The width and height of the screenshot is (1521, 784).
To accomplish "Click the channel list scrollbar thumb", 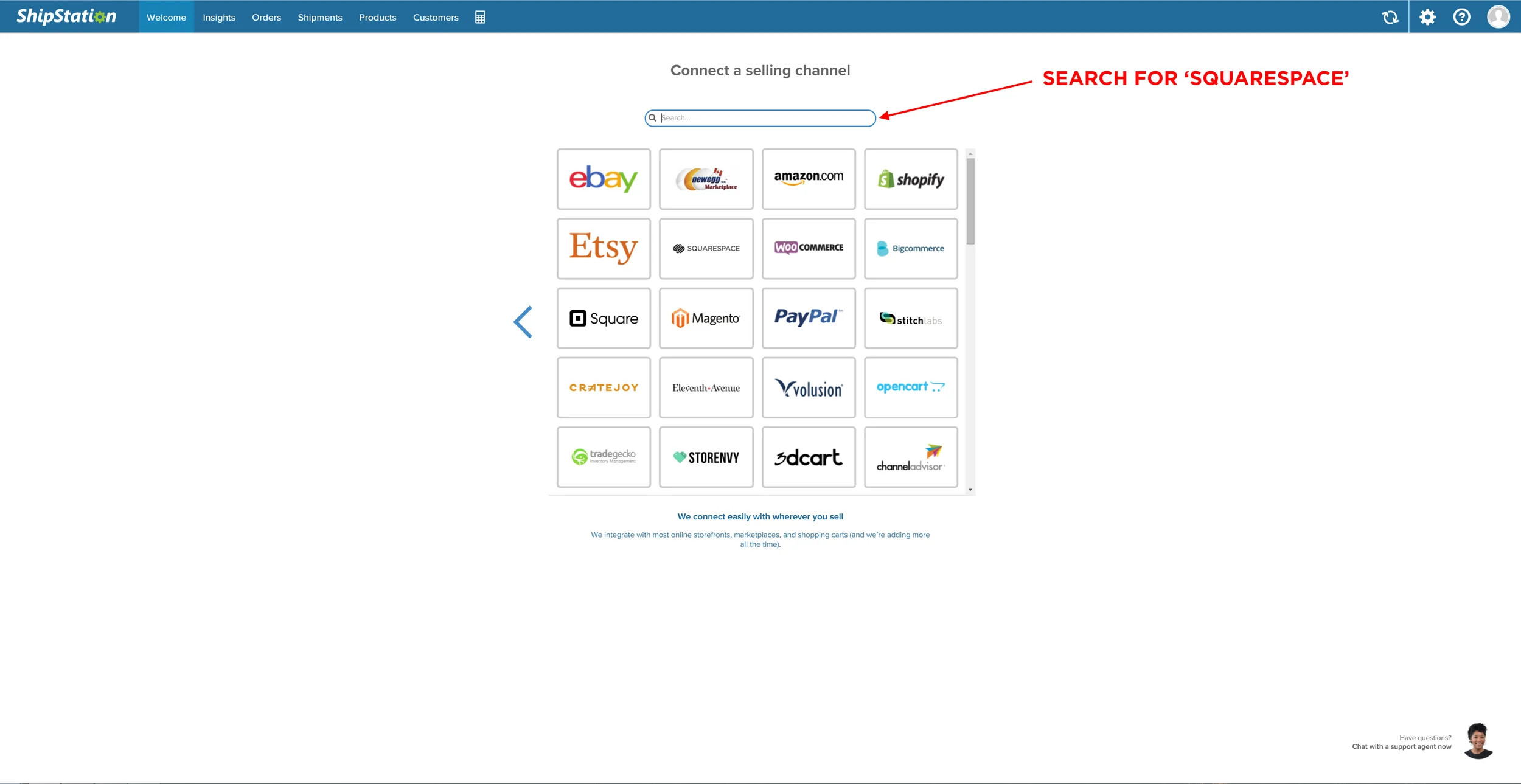I will (970, 201).
